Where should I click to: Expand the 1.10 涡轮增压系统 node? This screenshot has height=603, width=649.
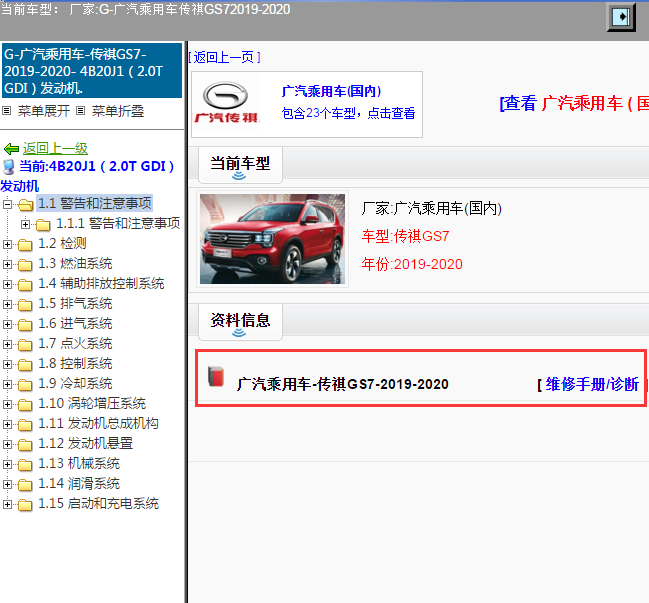(x=7, y=404)
